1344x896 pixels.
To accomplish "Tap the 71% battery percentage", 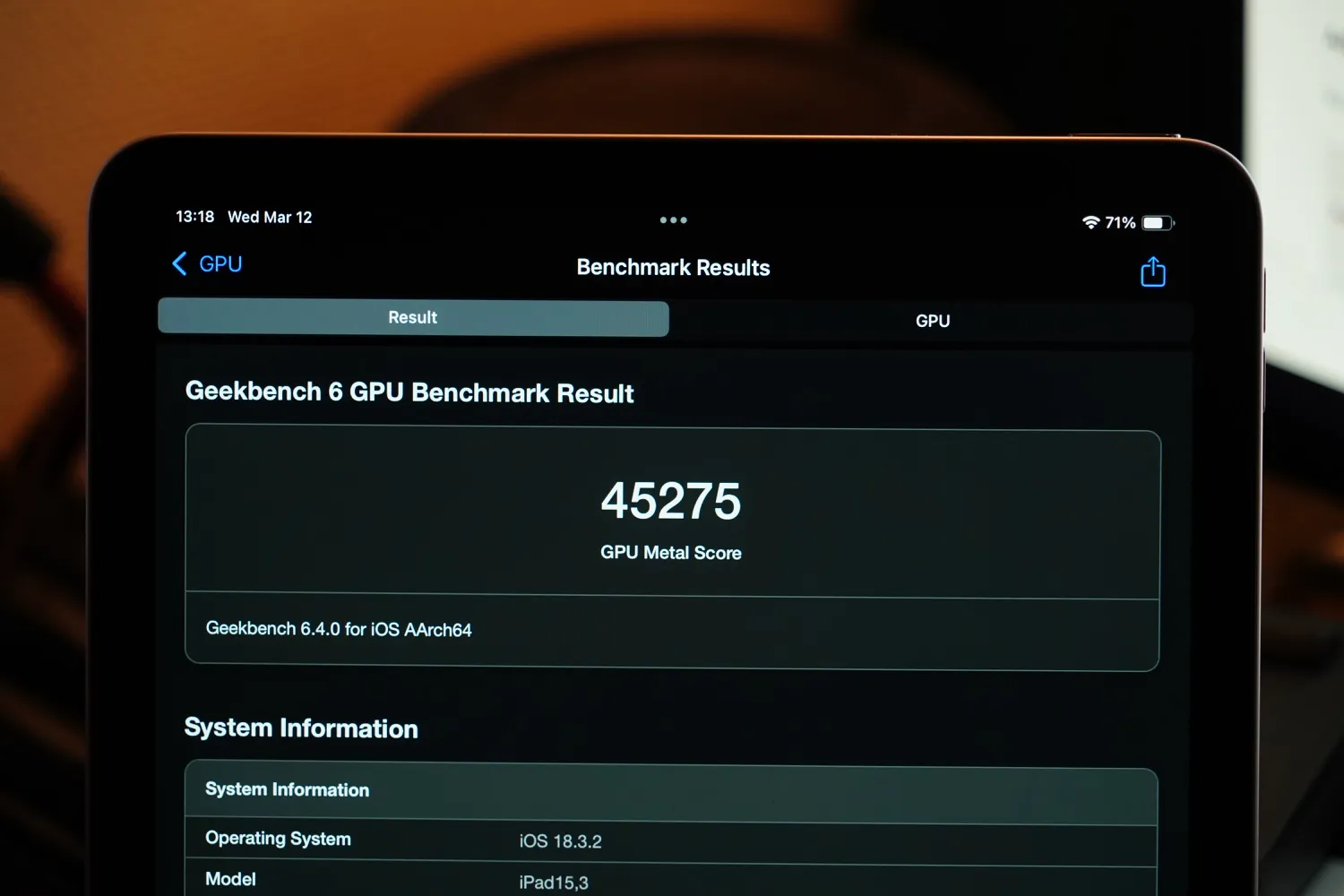I will coord(1120,222).
